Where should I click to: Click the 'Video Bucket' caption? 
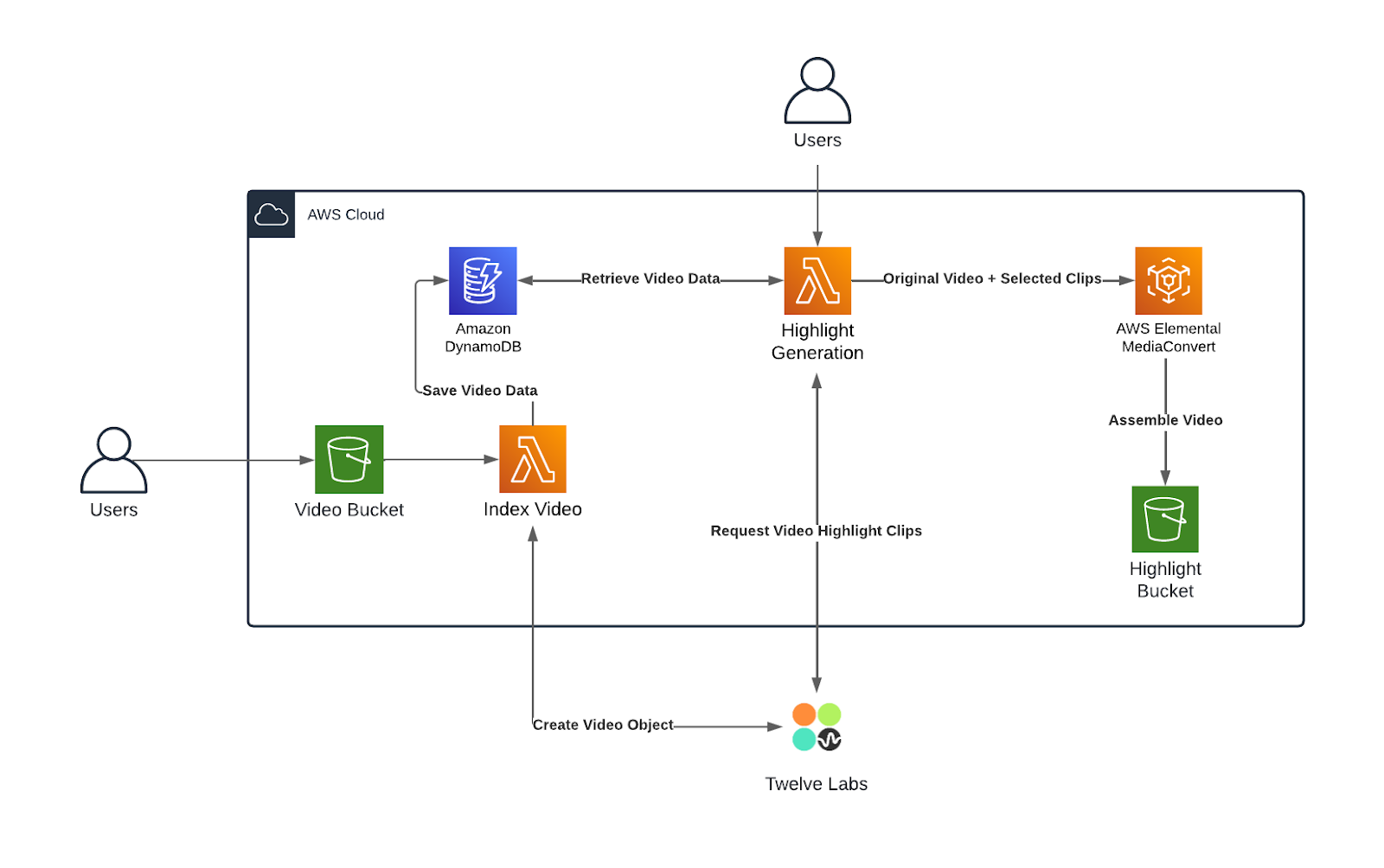pyautogui.click(x=349, y=510)
